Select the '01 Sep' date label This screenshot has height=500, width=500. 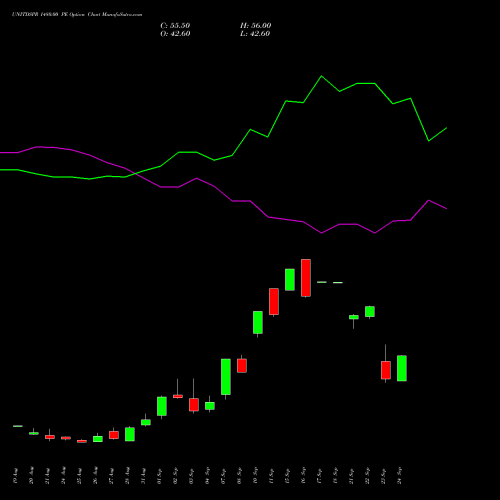160,476
